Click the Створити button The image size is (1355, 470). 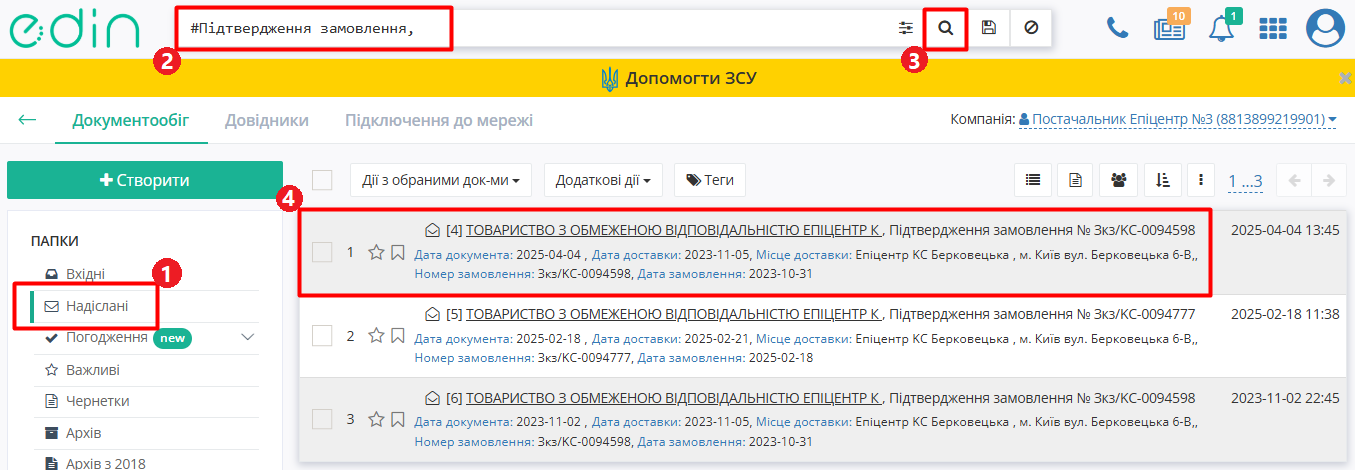(144, 180)
